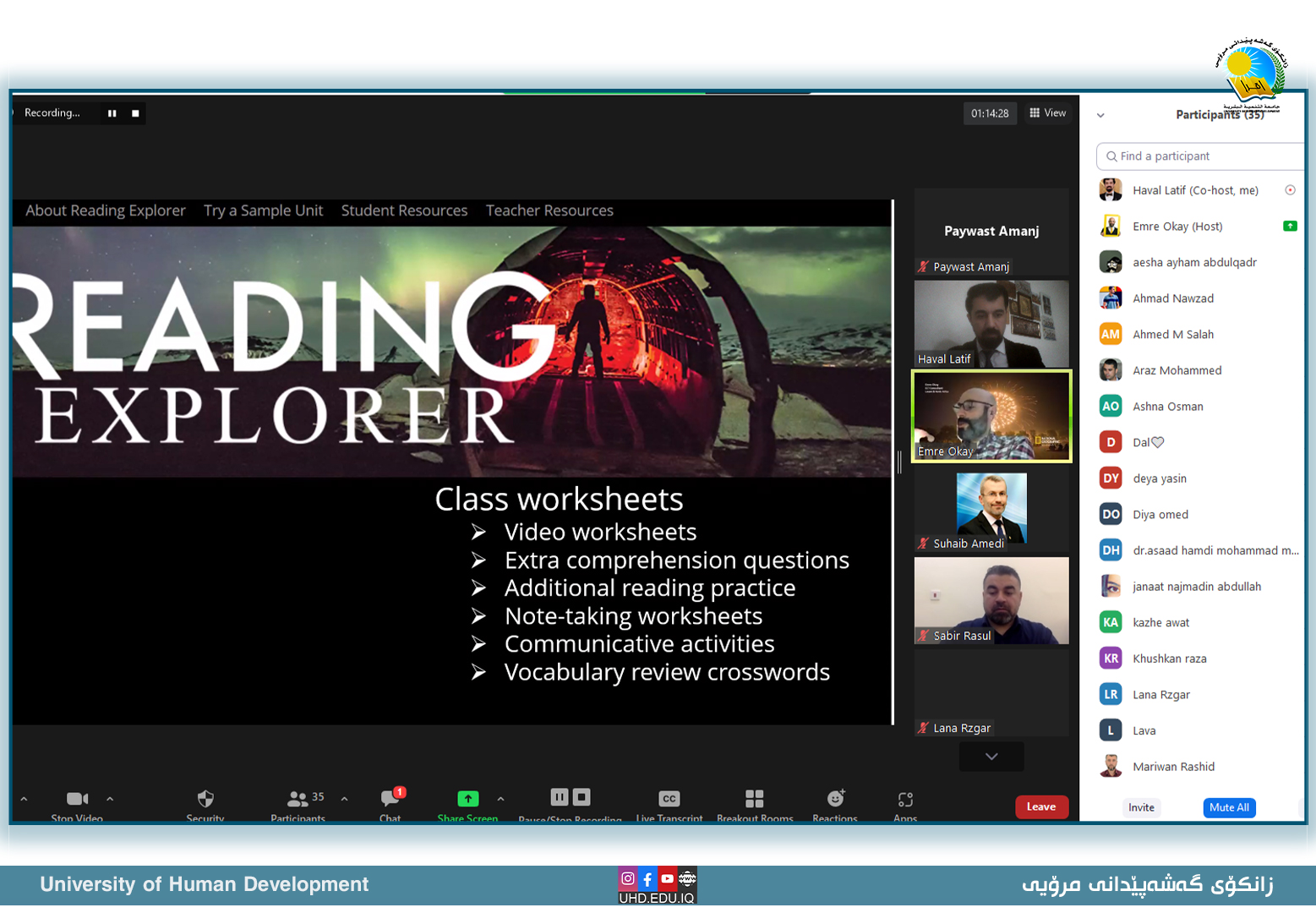This screenshot has height=913, width=1316.
Task: Open the Instagram icon in footer
Action: point(628,879)
